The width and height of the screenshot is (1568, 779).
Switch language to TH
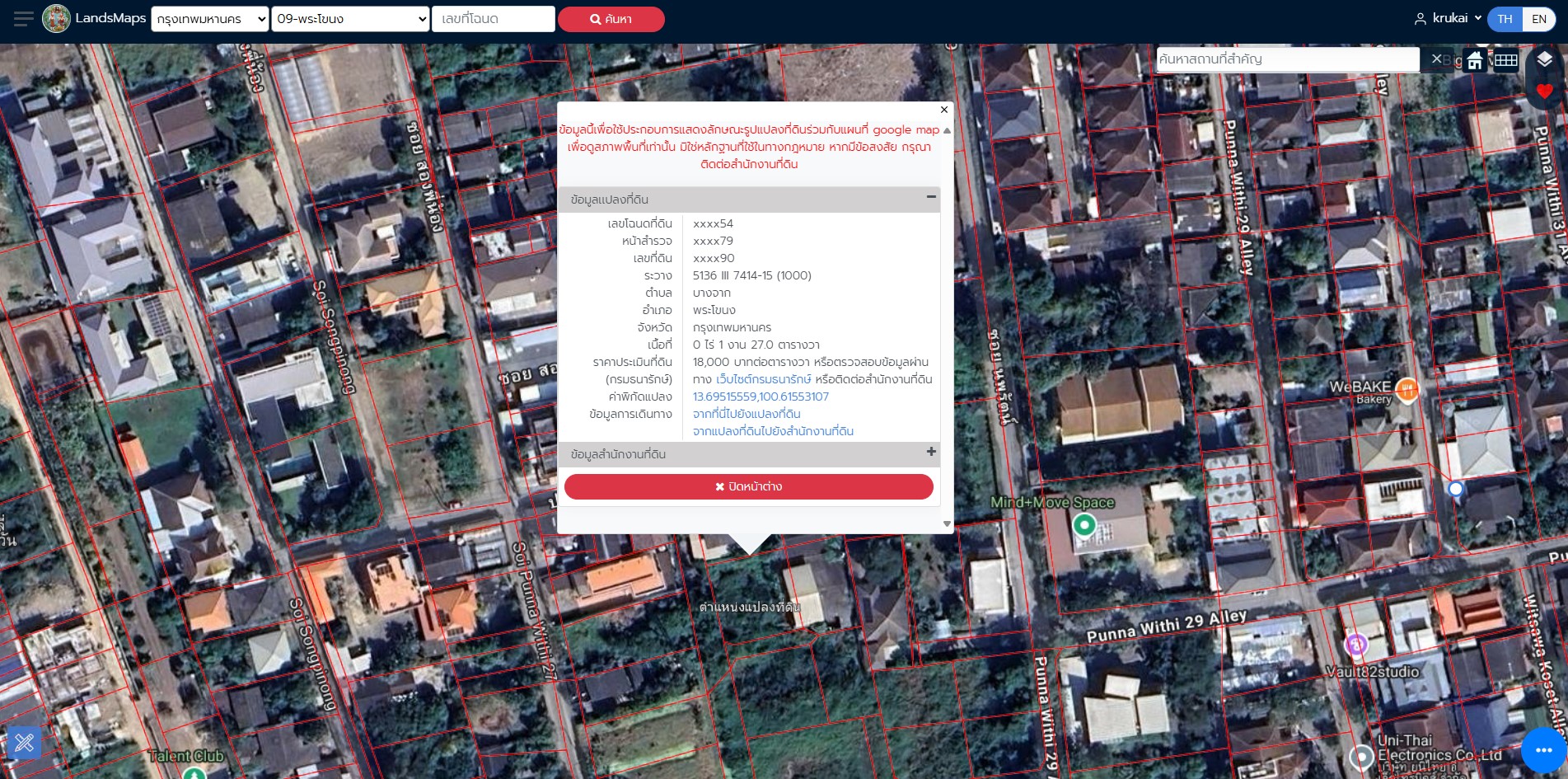[x=1505, y=19]
